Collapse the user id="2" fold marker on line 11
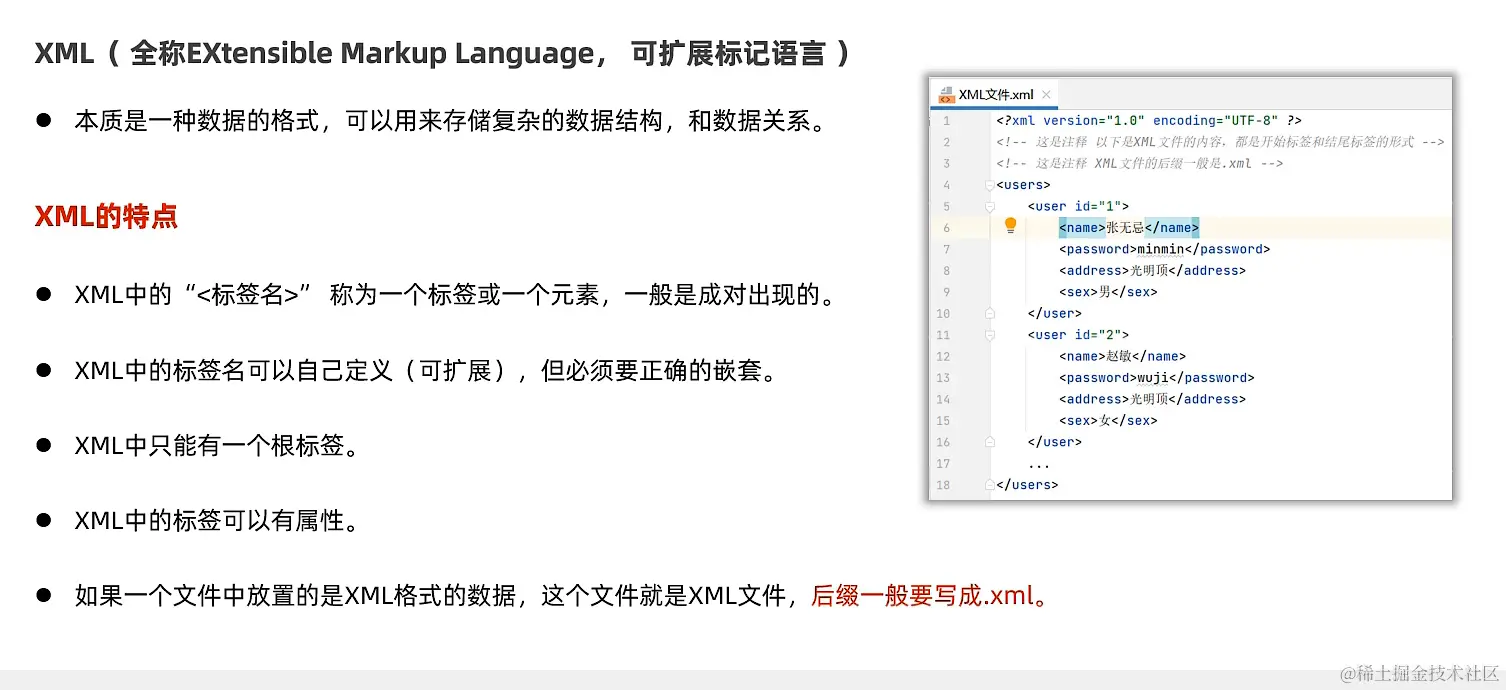 pyautogui.click(x=990, y=335)
